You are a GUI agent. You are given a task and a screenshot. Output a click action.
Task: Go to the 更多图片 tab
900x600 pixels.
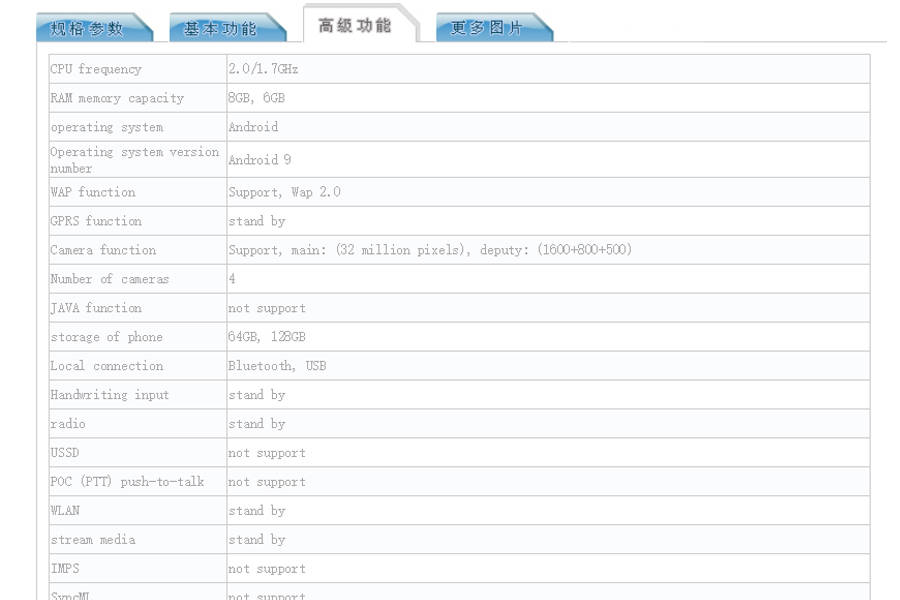(487, 29)
